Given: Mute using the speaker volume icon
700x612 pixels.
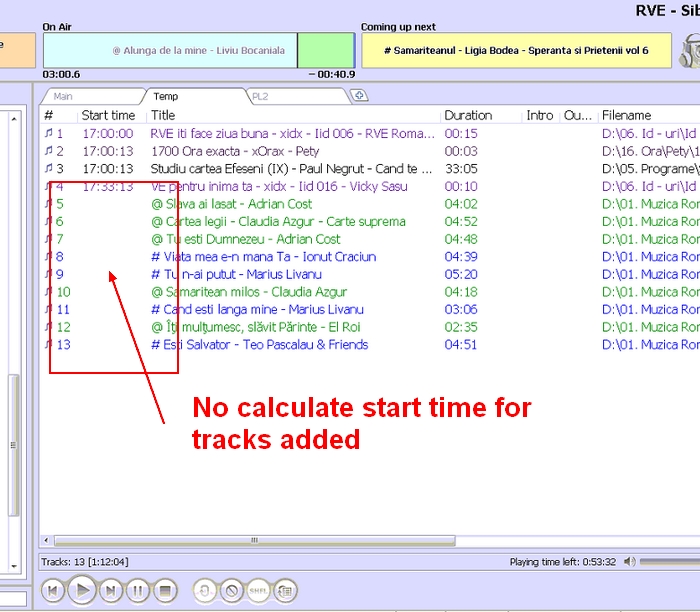Looking at the screenshot, I should click(629, 562).
